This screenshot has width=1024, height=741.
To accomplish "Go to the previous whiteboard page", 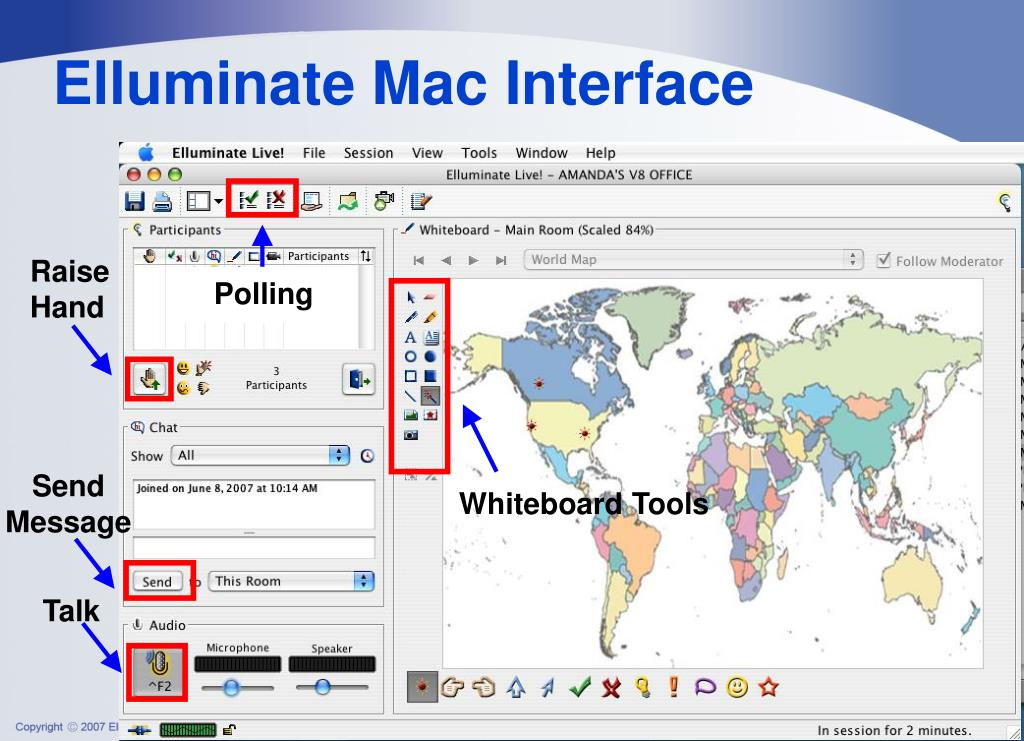I will tap(446, 260).
